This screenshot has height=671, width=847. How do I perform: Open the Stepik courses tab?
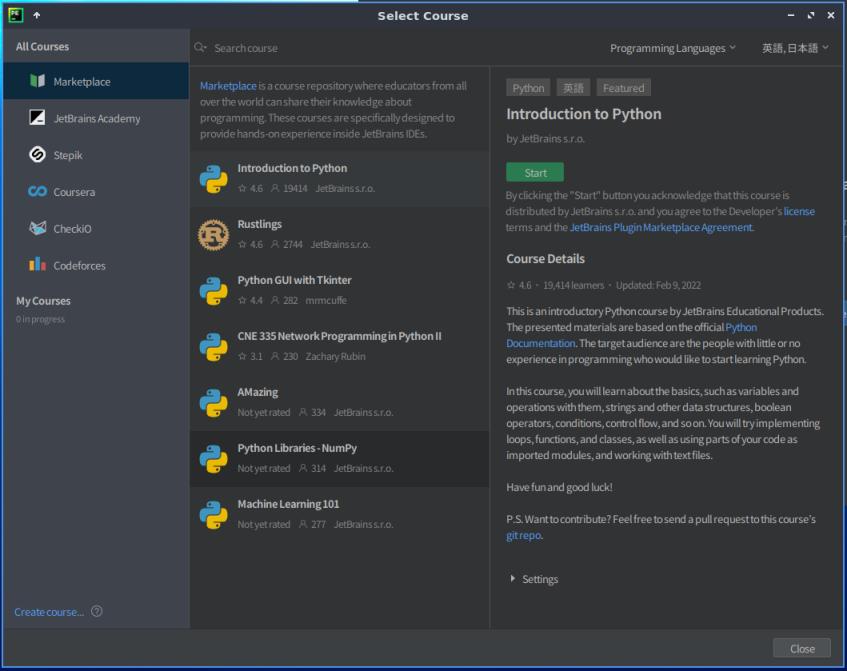[x=96, y=155]
